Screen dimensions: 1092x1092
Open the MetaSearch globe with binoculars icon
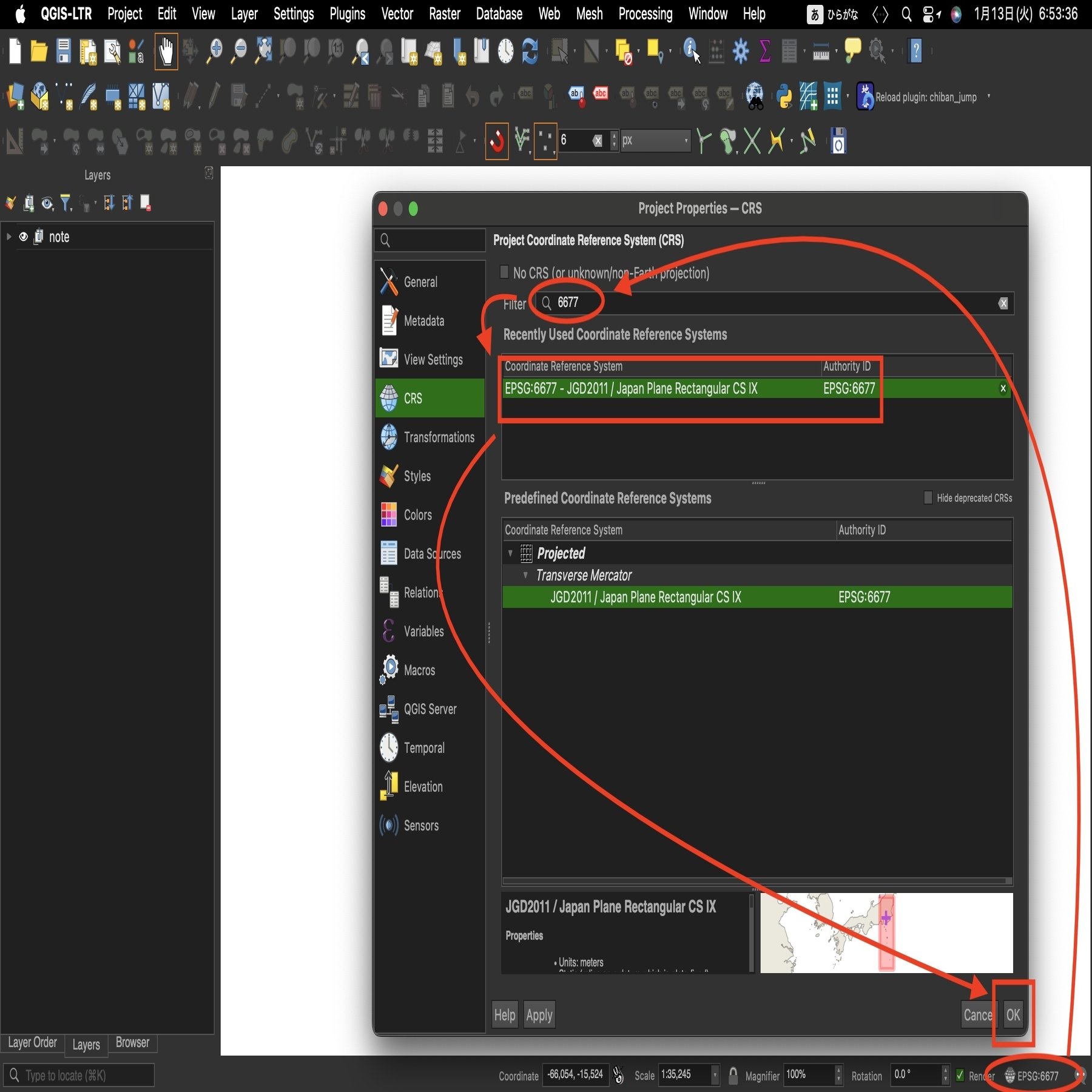755,96
